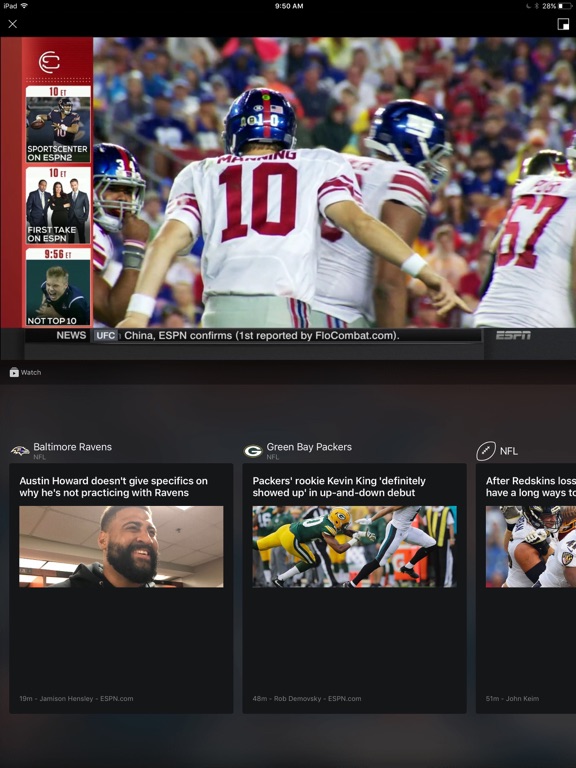This screenshot has height=768, width=576.
Task: Tap the UFC news ticker headline
Action: pyautogui.click(x=262, y=336)
